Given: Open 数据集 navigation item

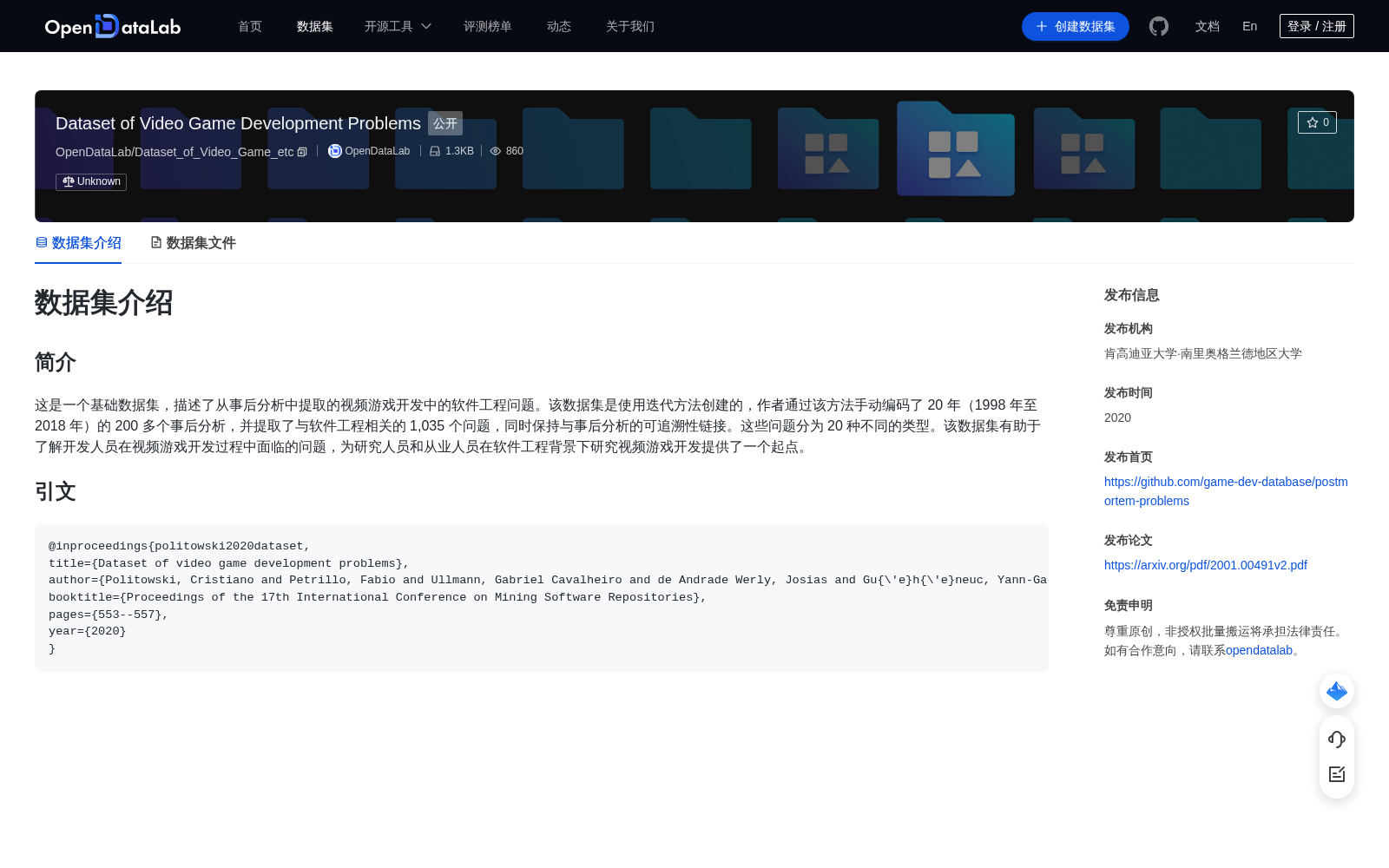Looking at the screenshot, I should 315,26.
